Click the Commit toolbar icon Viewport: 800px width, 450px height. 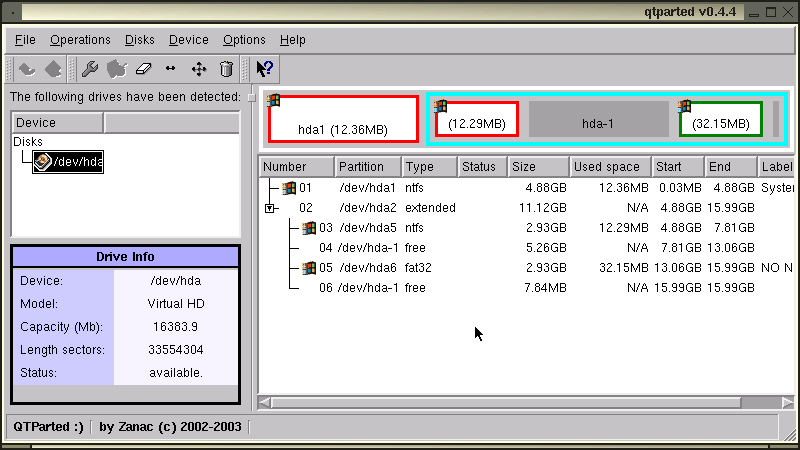53,69
